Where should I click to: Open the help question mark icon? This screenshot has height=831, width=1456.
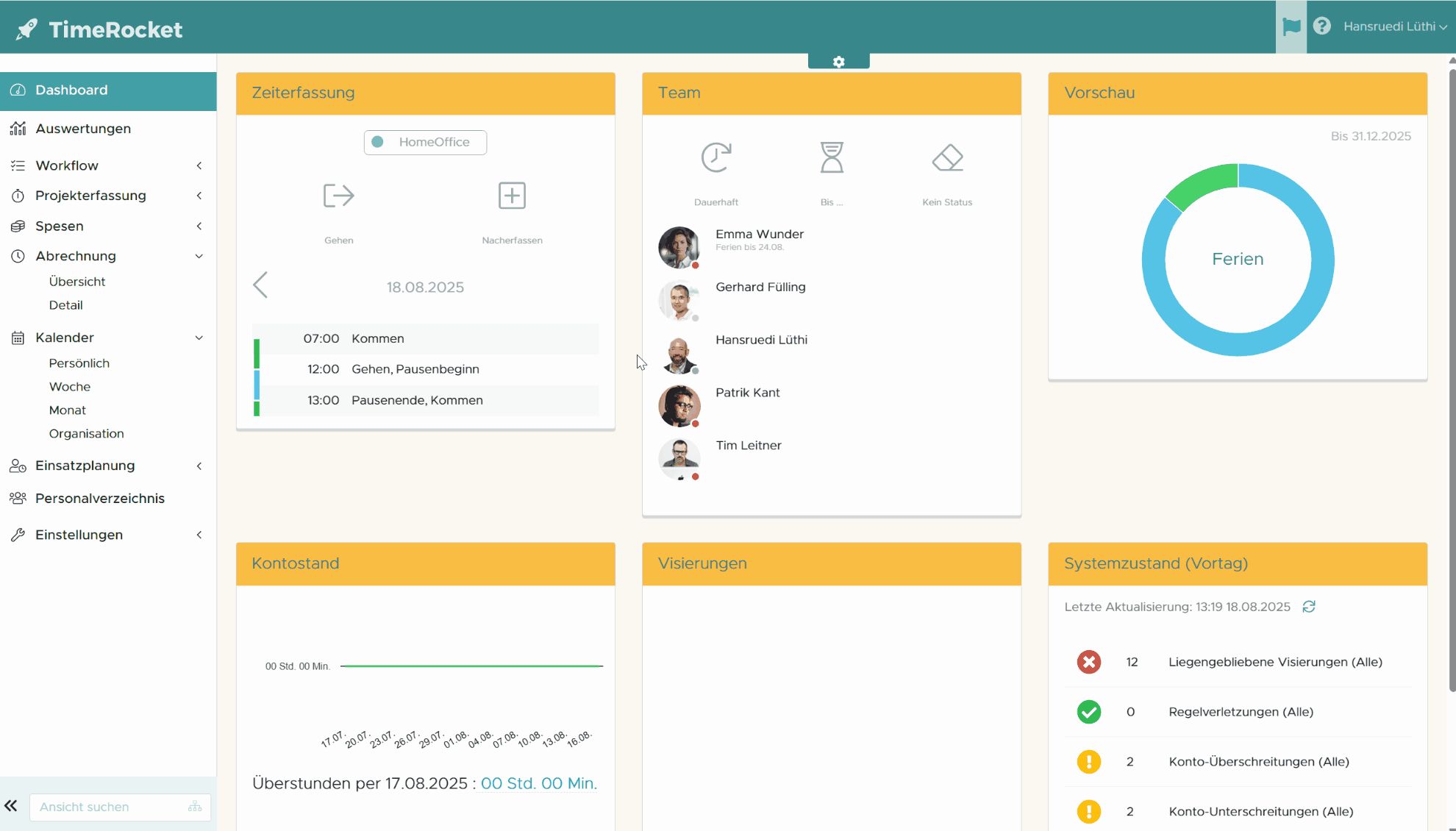tap(1321, 26)
